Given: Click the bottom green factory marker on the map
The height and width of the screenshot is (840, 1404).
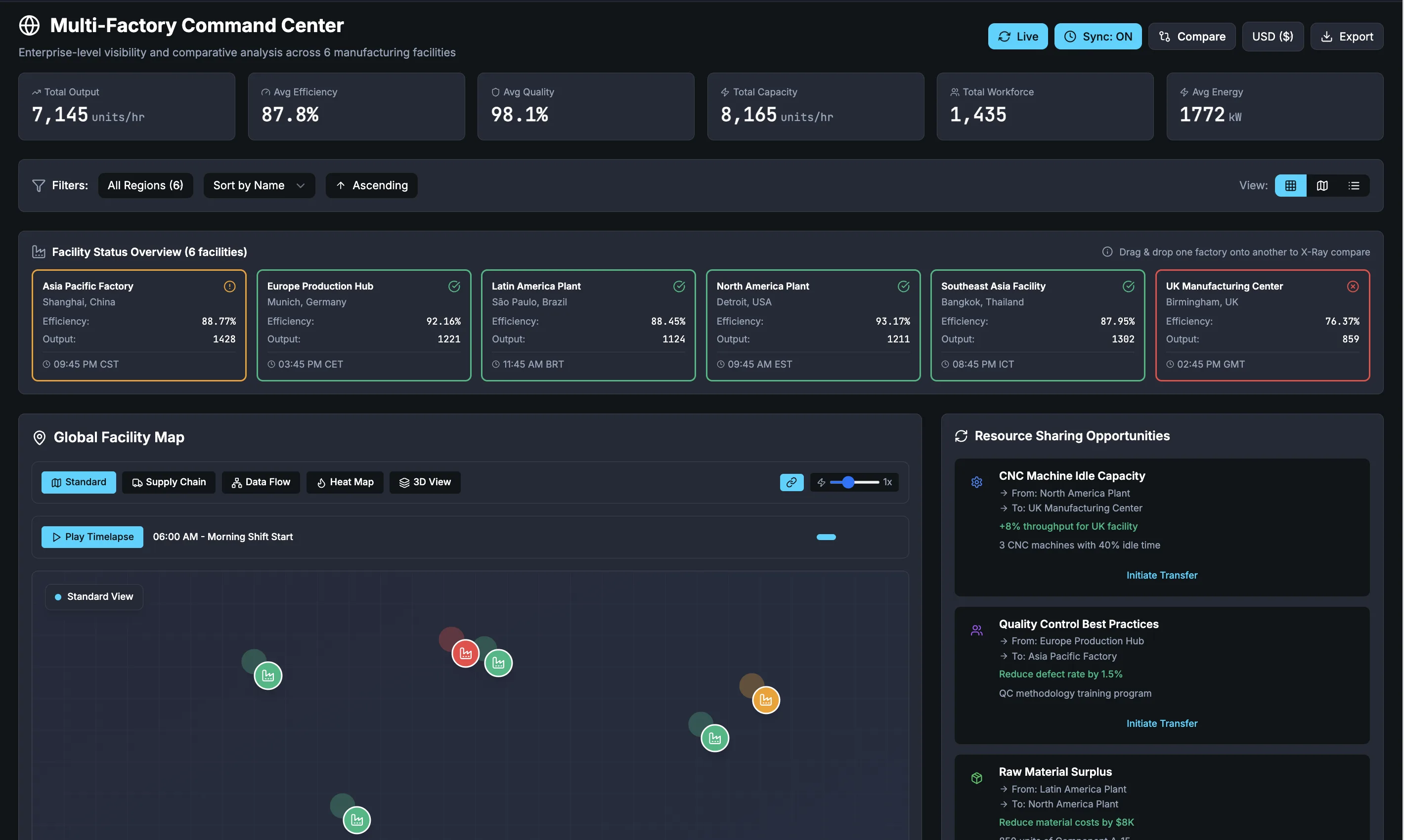Looking at the screenshot, I should tap(357, 820).
